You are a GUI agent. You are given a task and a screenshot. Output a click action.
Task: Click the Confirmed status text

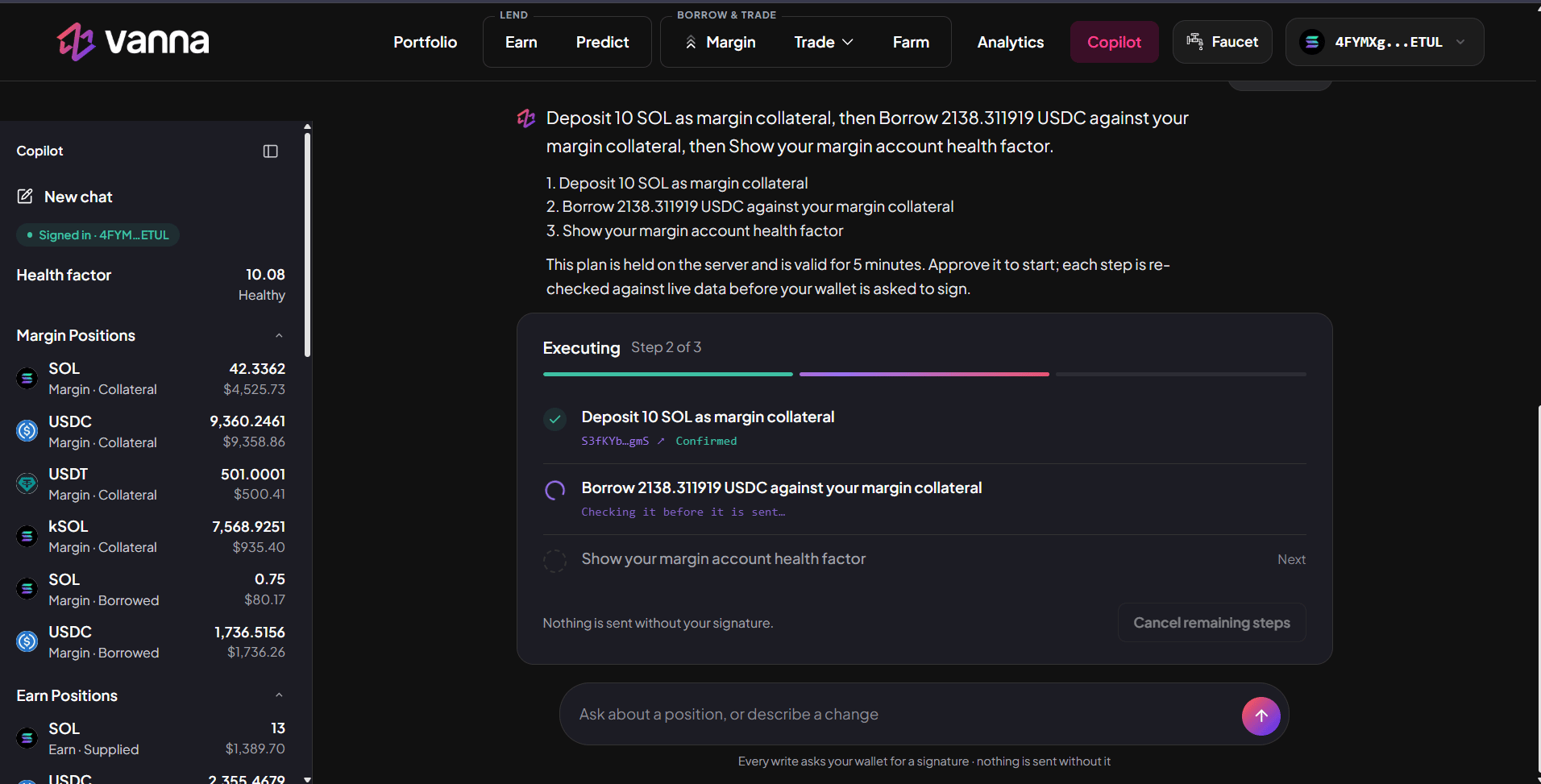[706, 441]
